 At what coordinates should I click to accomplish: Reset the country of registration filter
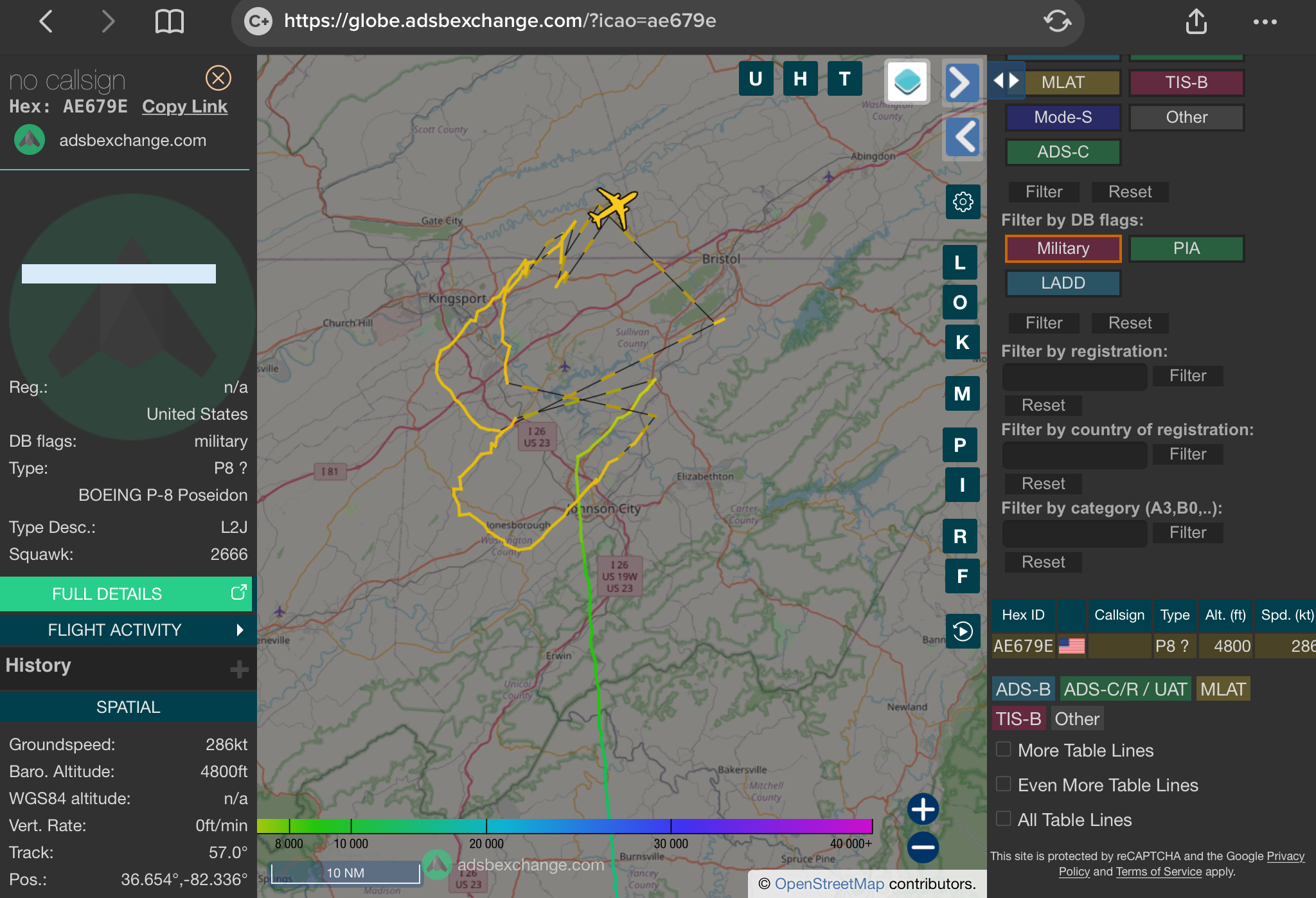[1043, 483]
